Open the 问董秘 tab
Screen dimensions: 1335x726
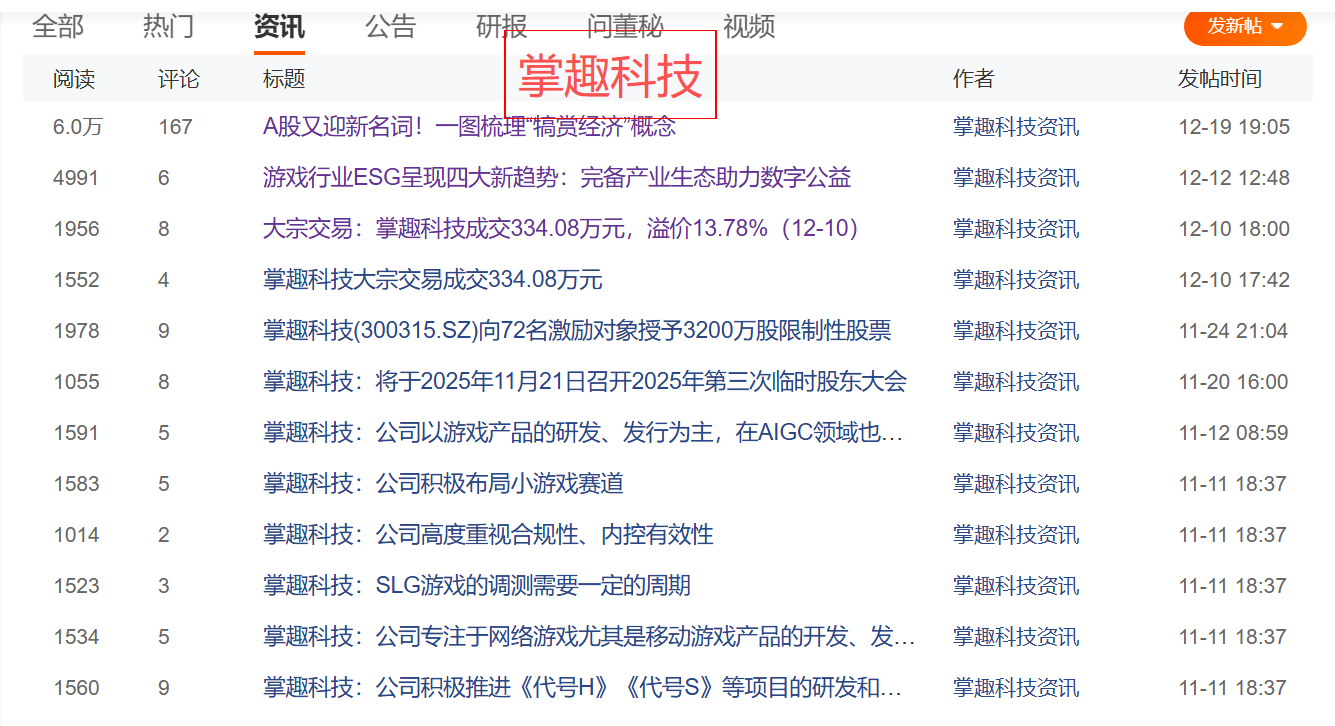[x=625, y=27]
